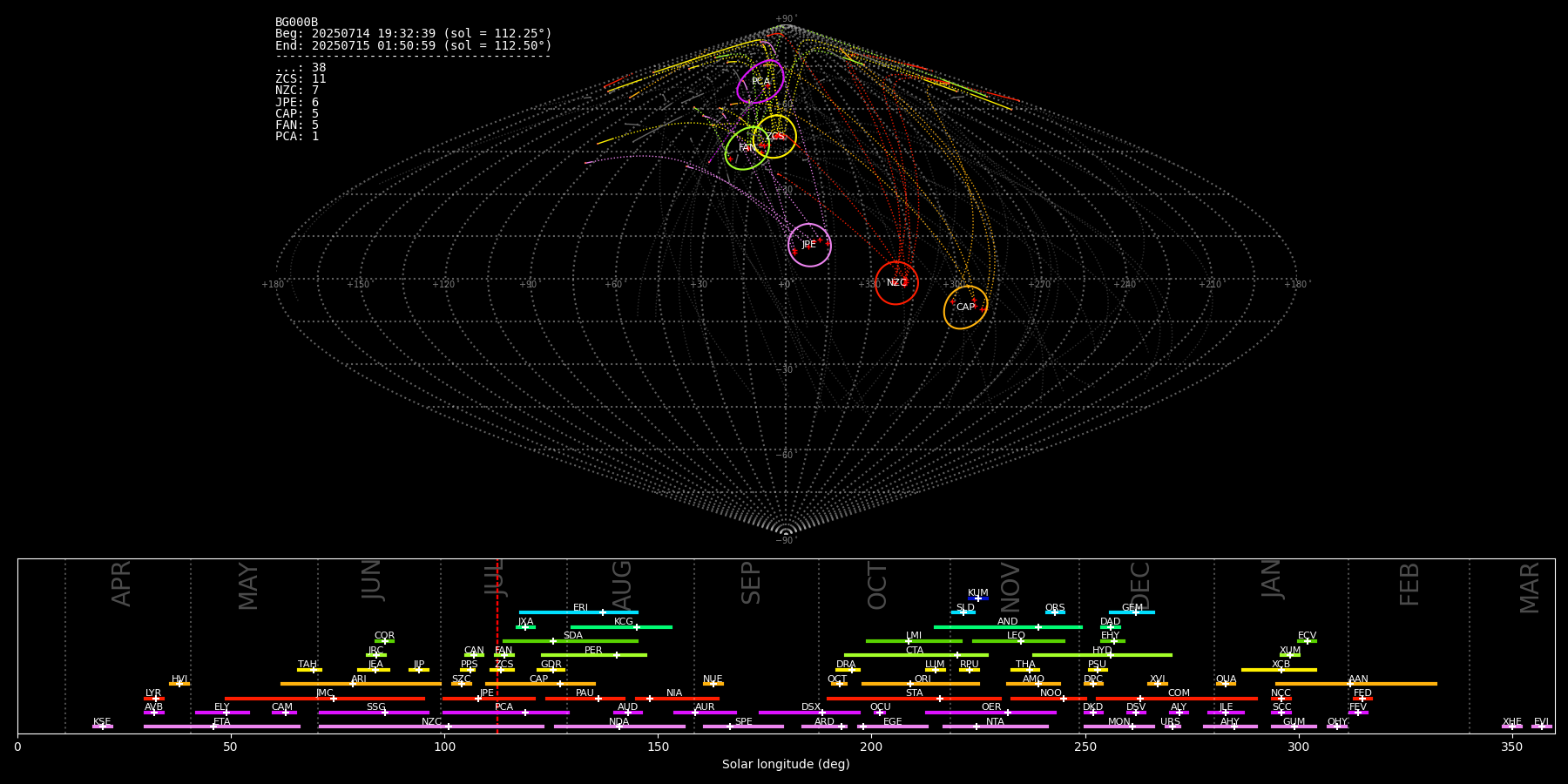Click the orange ARI shower bar in the timeline
Screen dimensions: 1568x784
[361, 684]
